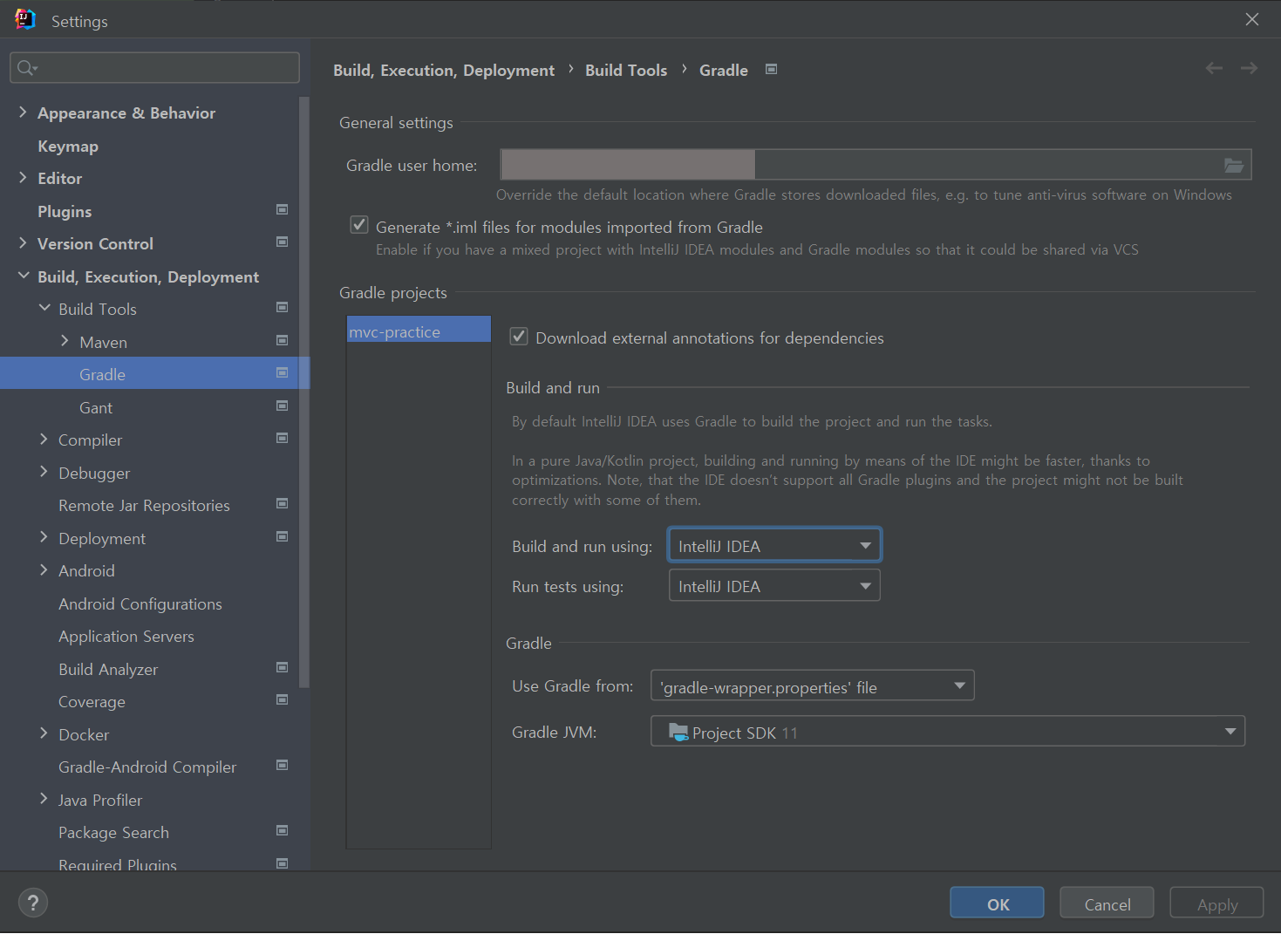
Task: Click the monitor icon next to Plugins
Action: coord(281,210)
